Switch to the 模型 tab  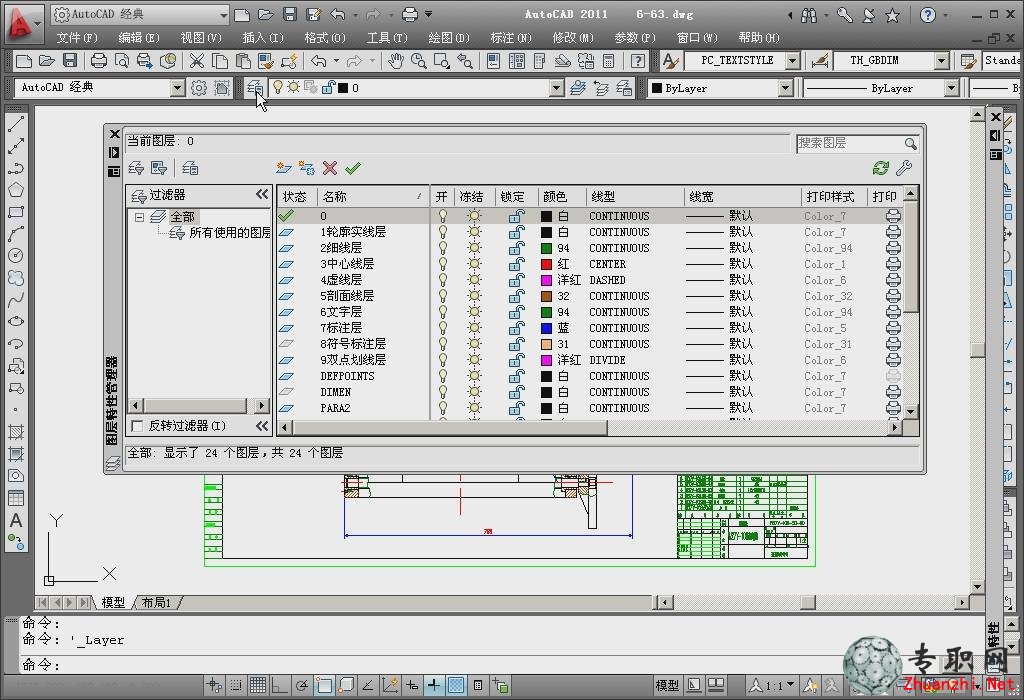click(112, 602)
